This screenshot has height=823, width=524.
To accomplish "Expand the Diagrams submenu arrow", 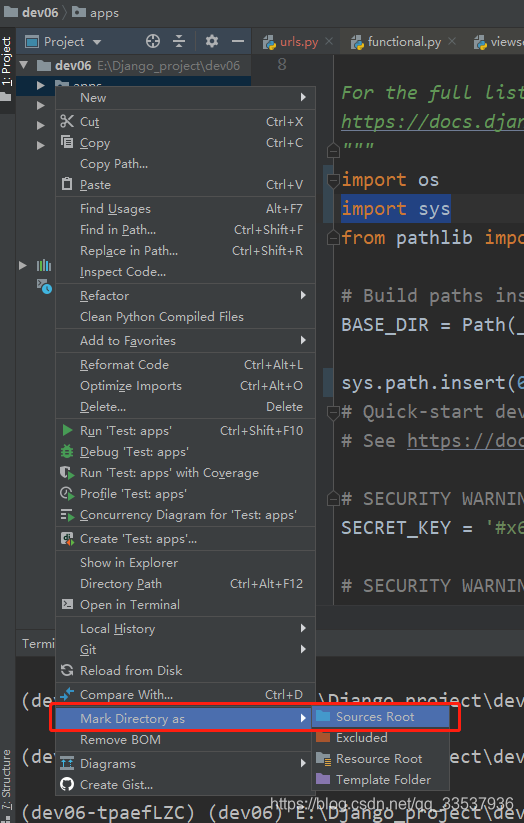I will click(303, 763).
